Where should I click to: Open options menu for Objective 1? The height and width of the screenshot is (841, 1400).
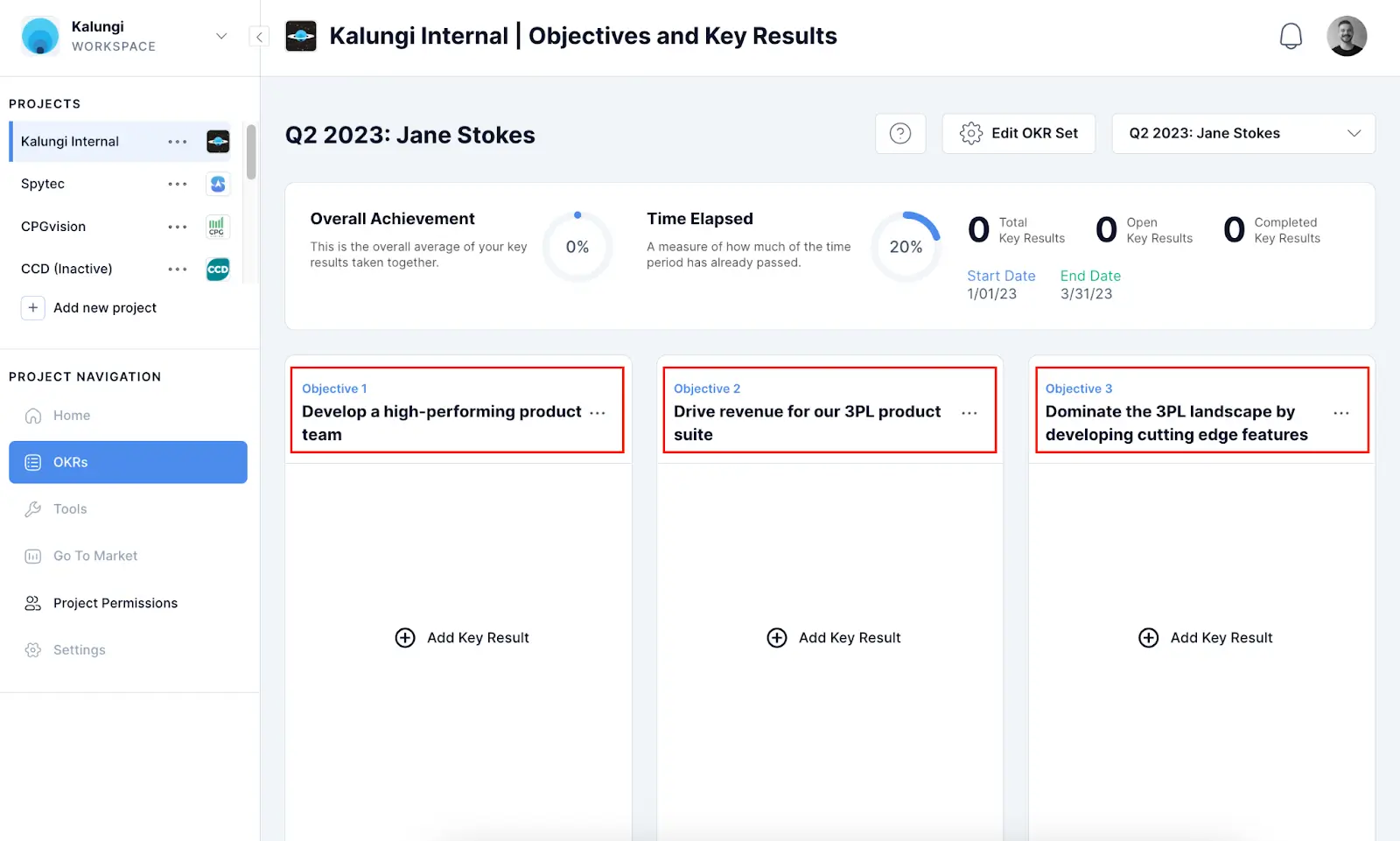click(598, 413)
